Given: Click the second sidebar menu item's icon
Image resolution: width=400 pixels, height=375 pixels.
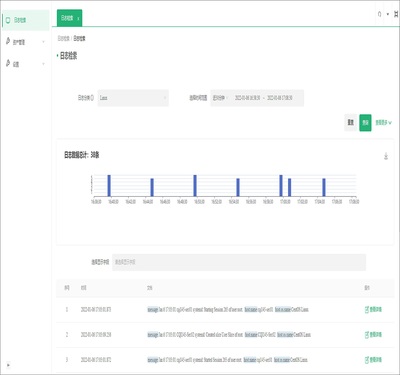Looking at the screenshot, I should 8,41.
